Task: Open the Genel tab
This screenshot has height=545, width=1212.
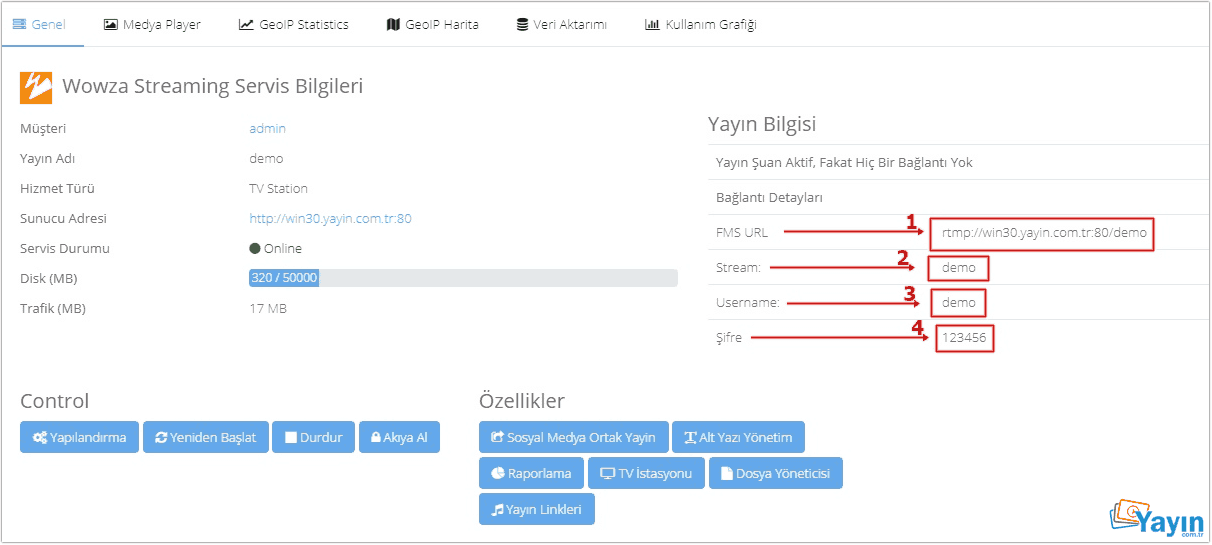Action: click(40, 24)
